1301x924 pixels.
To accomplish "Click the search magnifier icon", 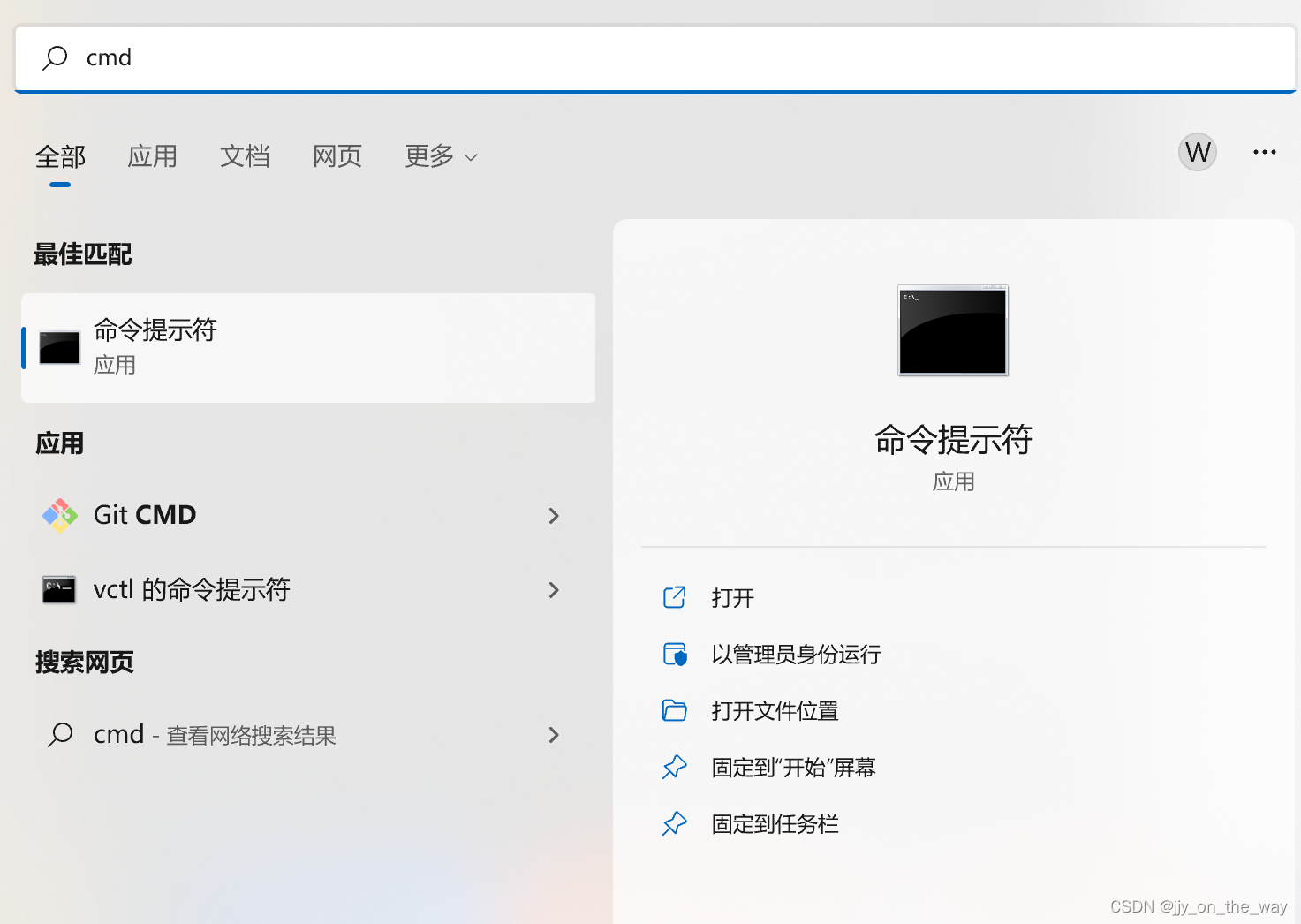I will [55, 57].
